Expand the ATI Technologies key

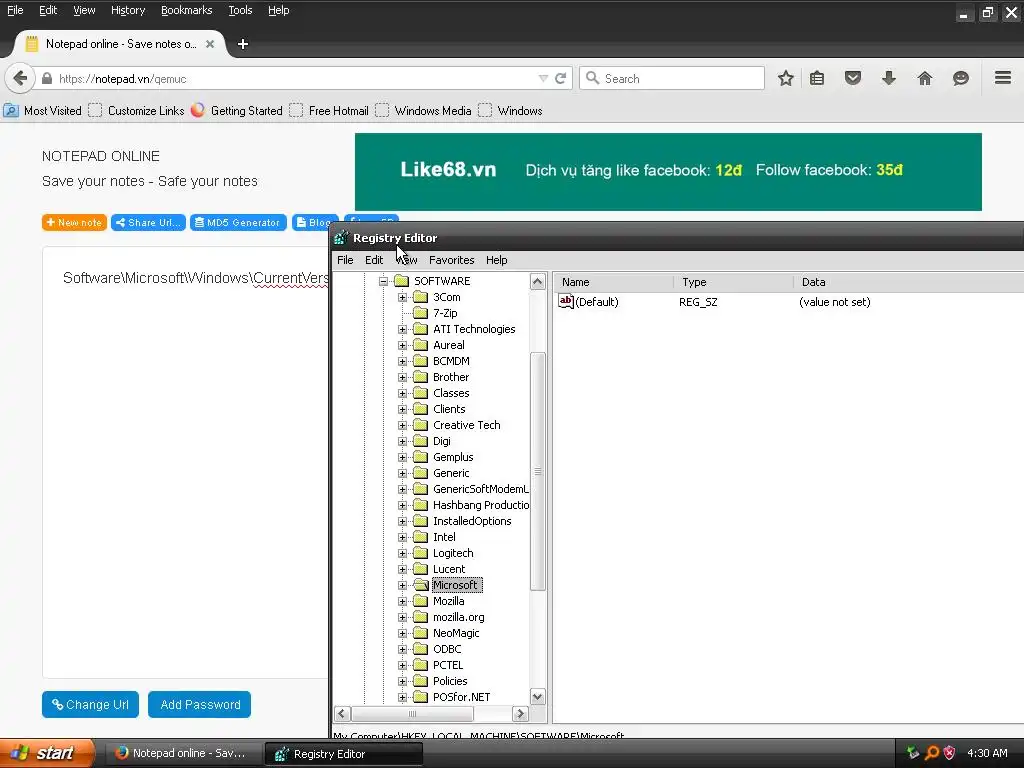[402, 329]
